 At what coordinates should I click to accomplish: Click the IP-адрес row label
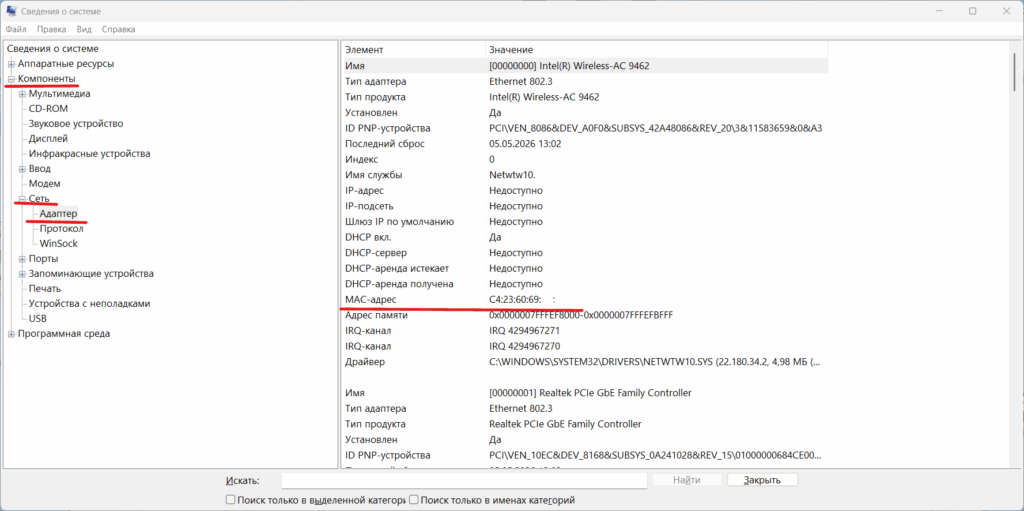point(364,191)
